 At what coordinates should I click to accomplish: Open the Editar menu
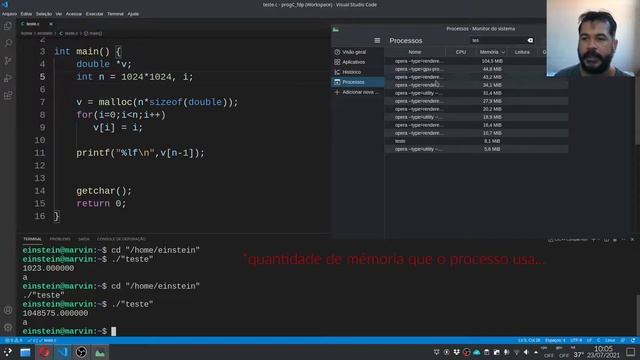click(x=26, y=14)
